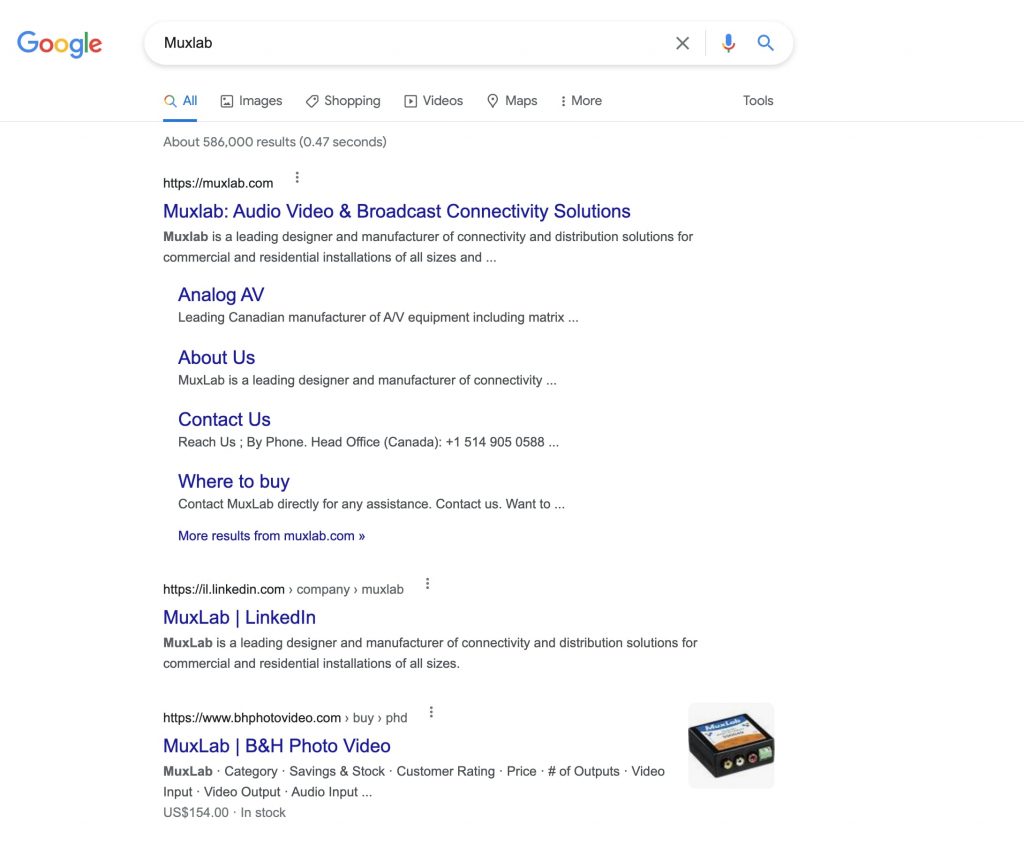Image resolution: width=1024 pixels, height=847 pixels.
Task: Click the magnifying glass search button
Action: (x=765, y=43)
